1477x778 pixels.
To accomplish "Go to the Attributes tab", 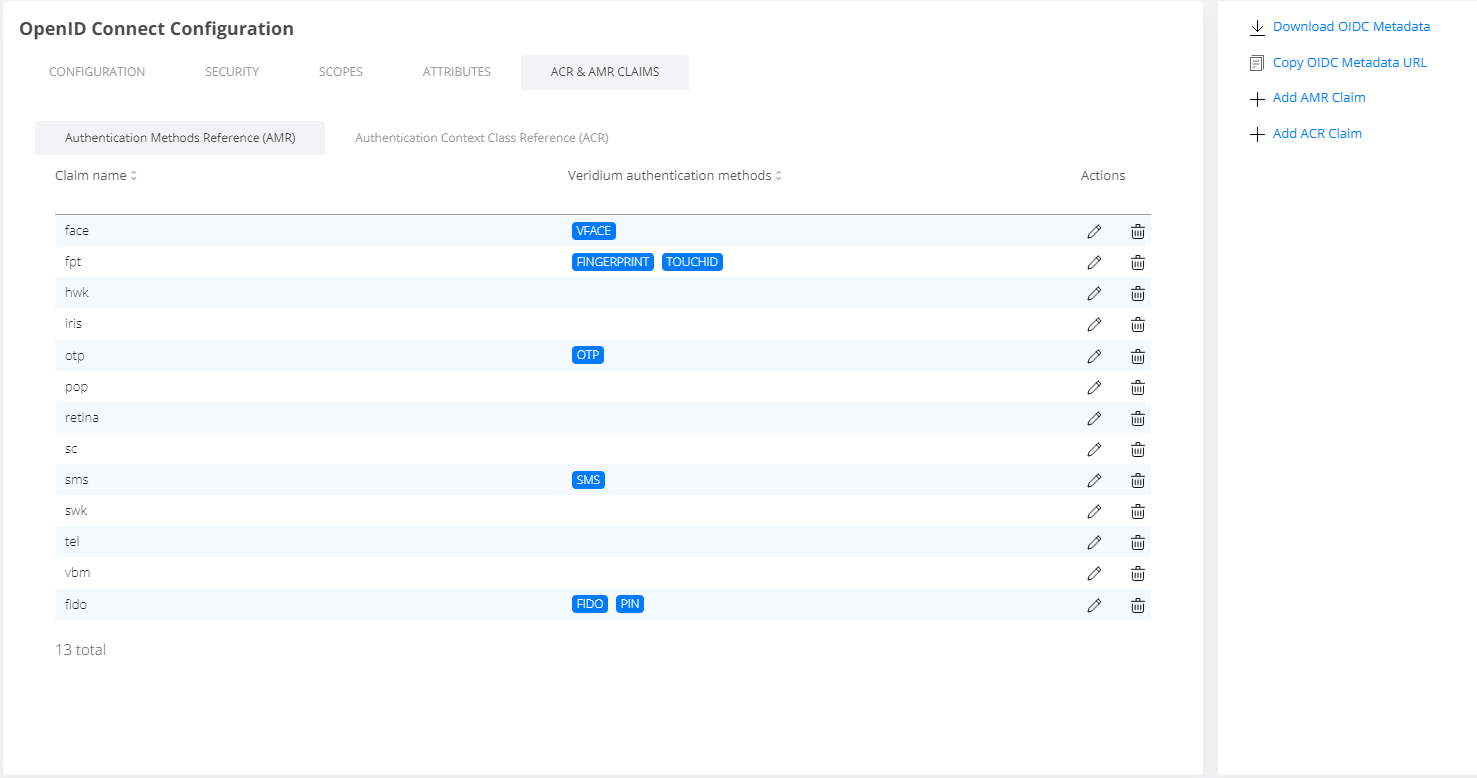I will pos(456,72).
